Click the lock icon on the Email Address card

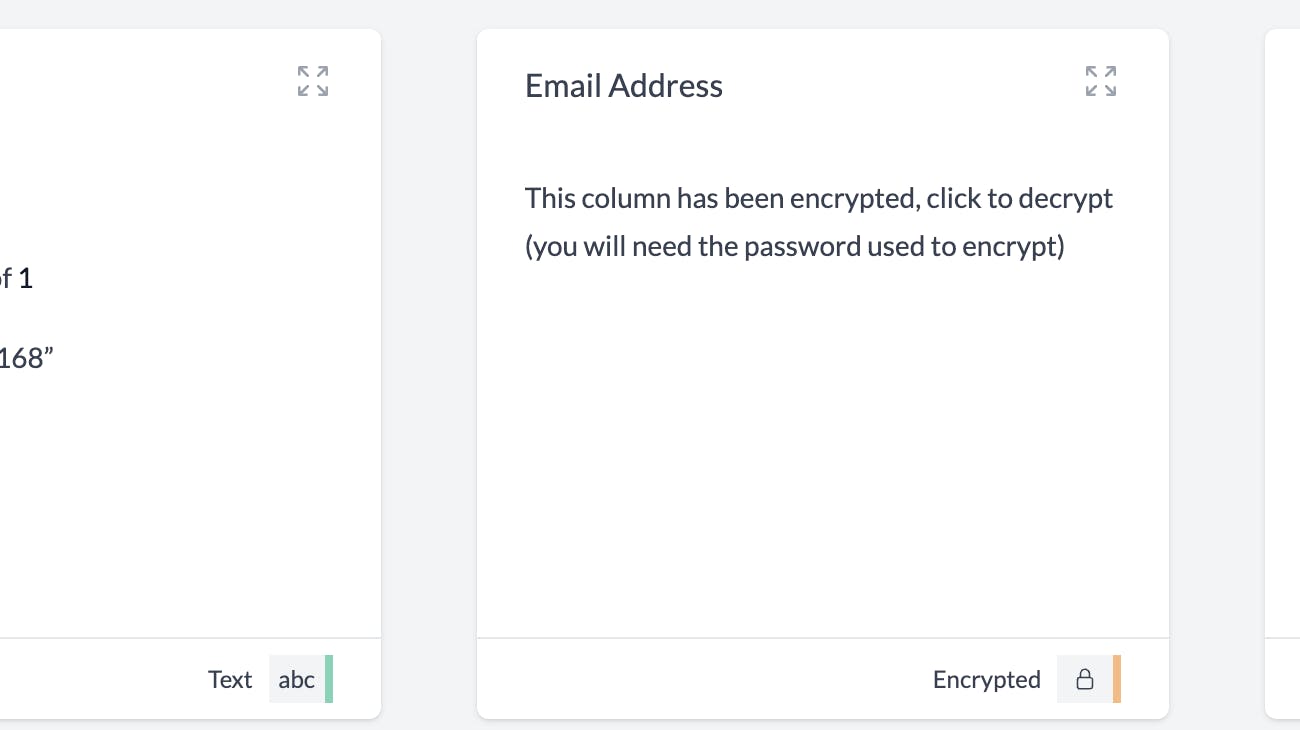[x=1086, y=679]
